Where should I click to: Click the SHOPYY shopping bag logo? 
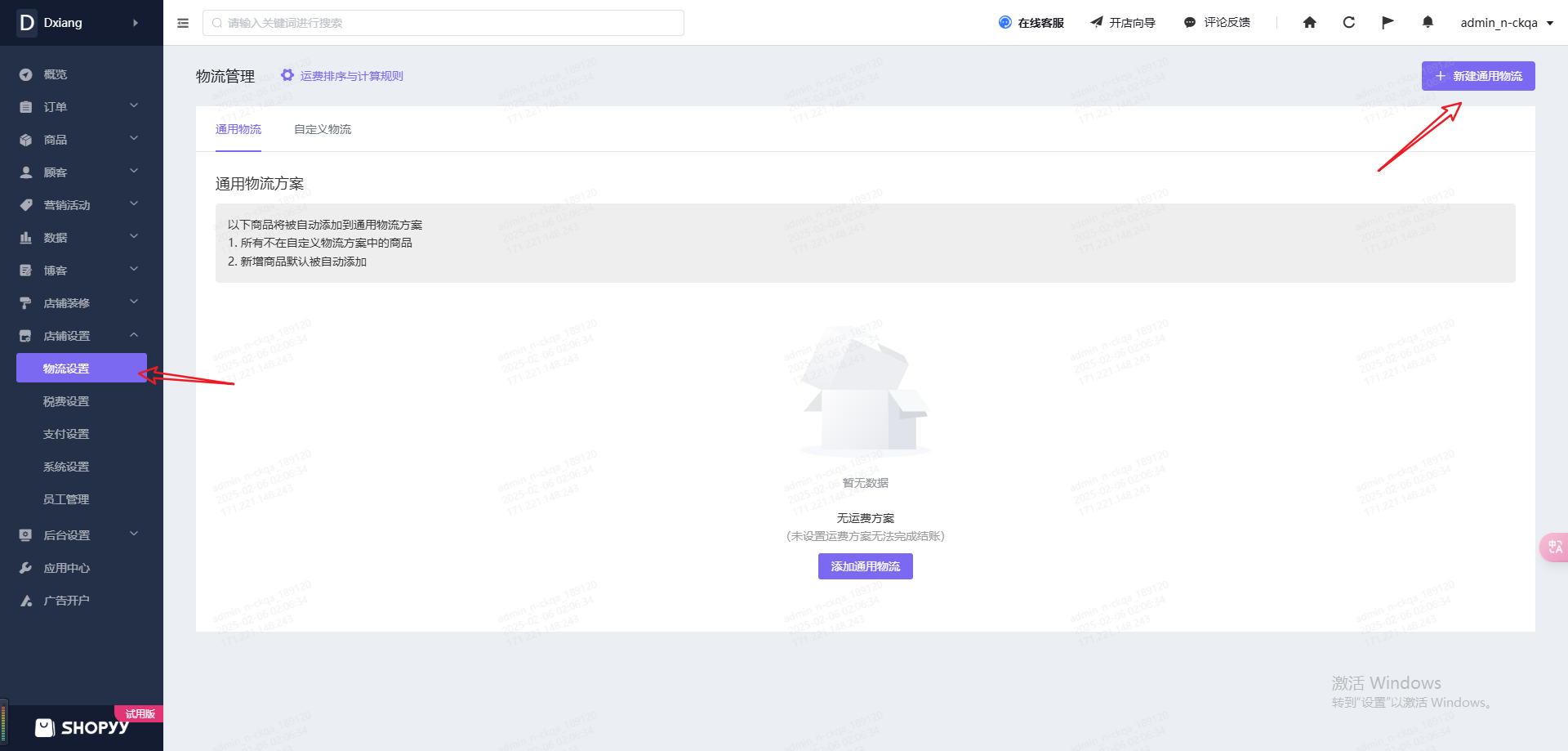[x=45, y=727]
